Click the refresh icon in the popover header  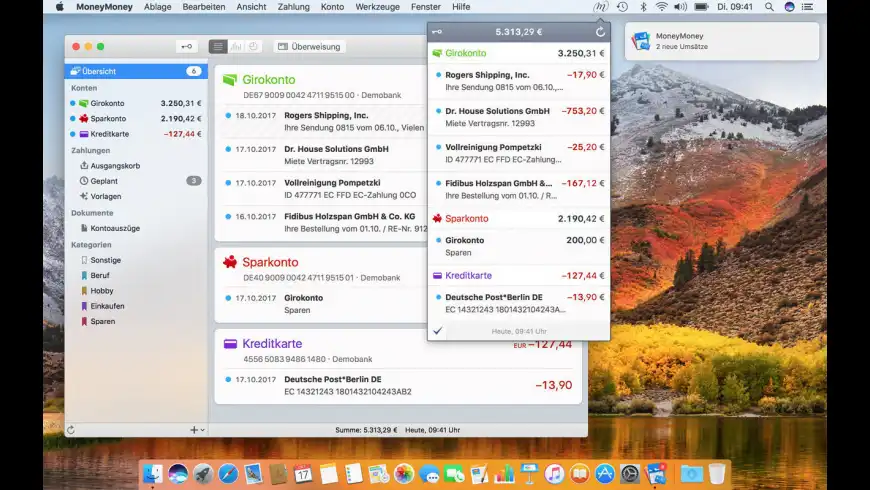point(600,32)
